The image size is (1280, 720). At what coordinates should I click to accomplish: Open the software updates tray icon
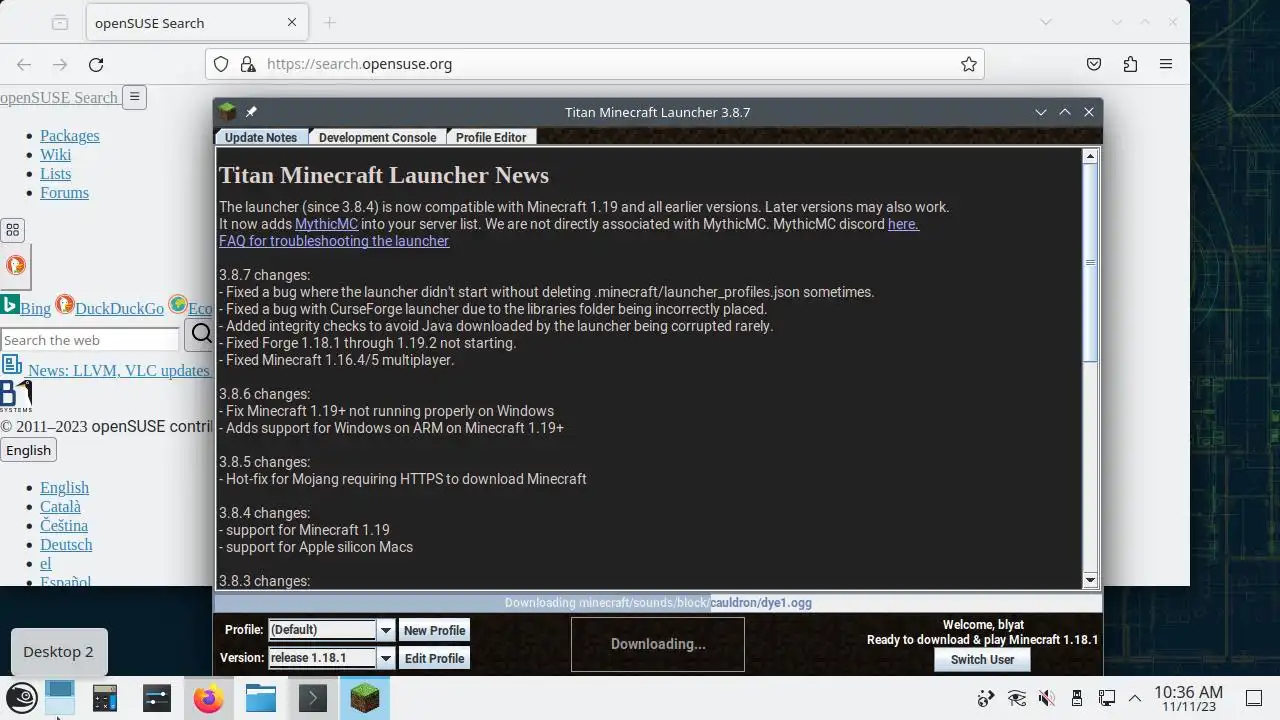[x=987, y=698]
